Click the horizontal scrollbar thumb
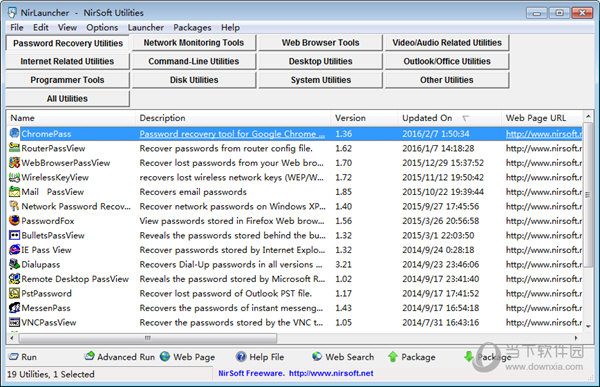The width and height of the screenshot is (600, 387). 148,338
